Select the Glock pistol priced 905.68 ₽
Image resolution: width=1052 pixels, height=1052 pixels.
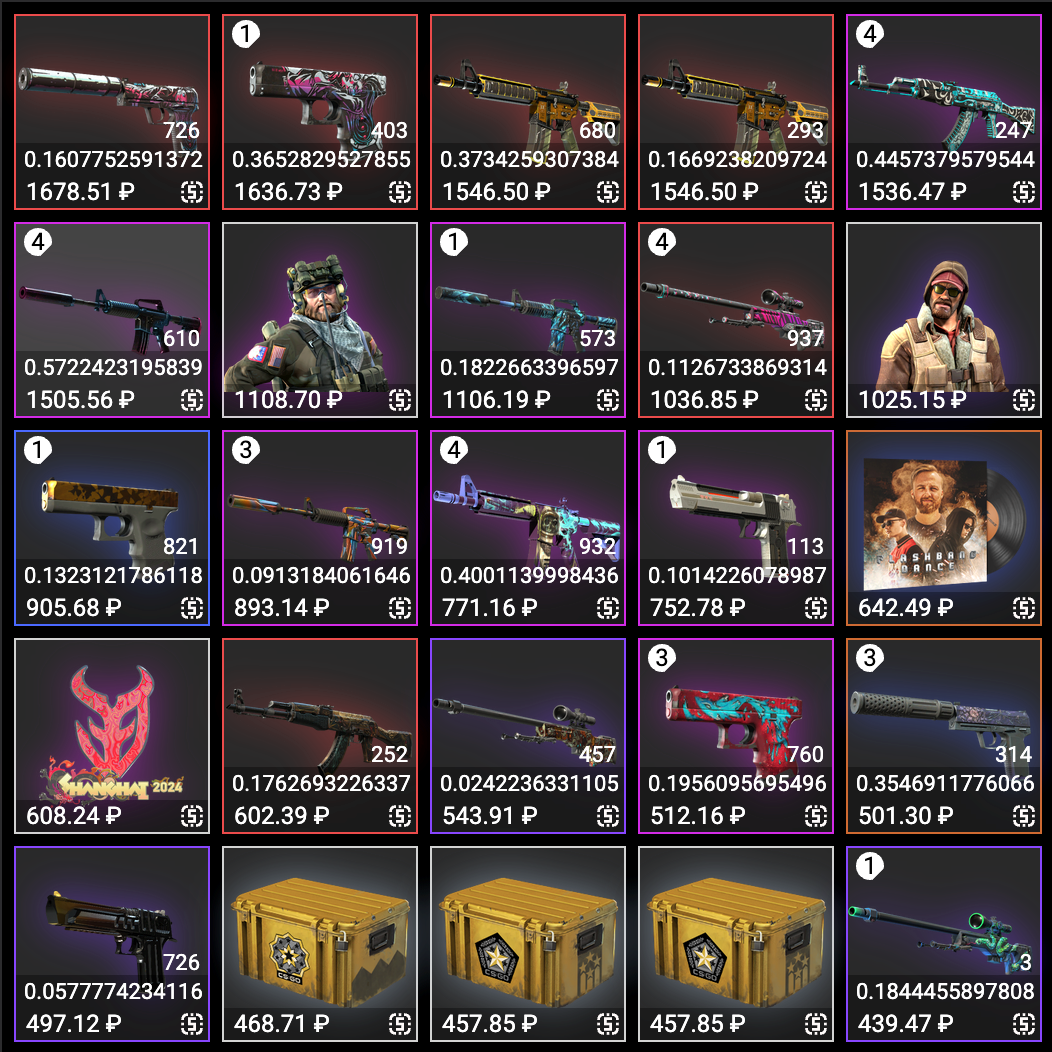[112, 528]
